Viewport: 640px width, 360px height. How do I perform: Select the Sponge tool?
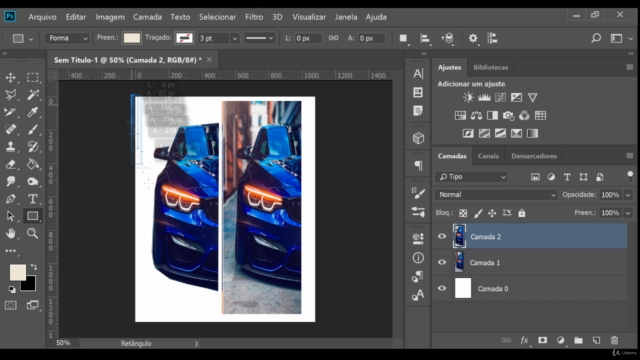33,181
